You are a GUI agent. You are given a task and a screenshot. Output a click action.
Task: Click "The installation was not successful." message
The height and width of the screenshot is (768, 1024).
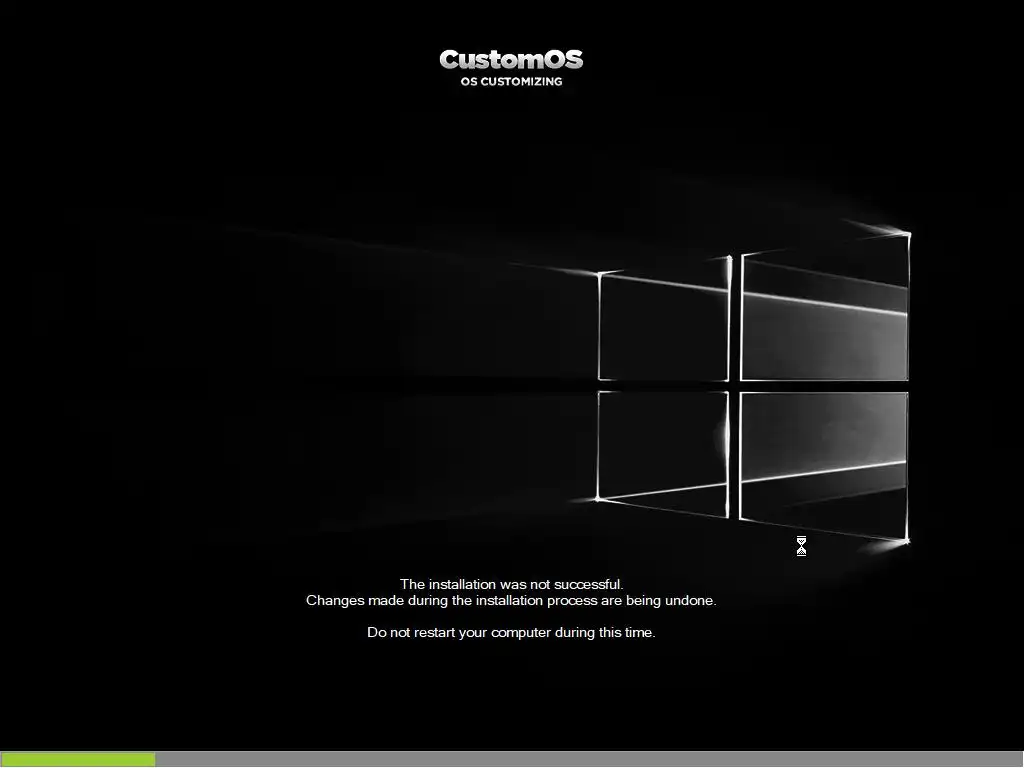[511, 584]
